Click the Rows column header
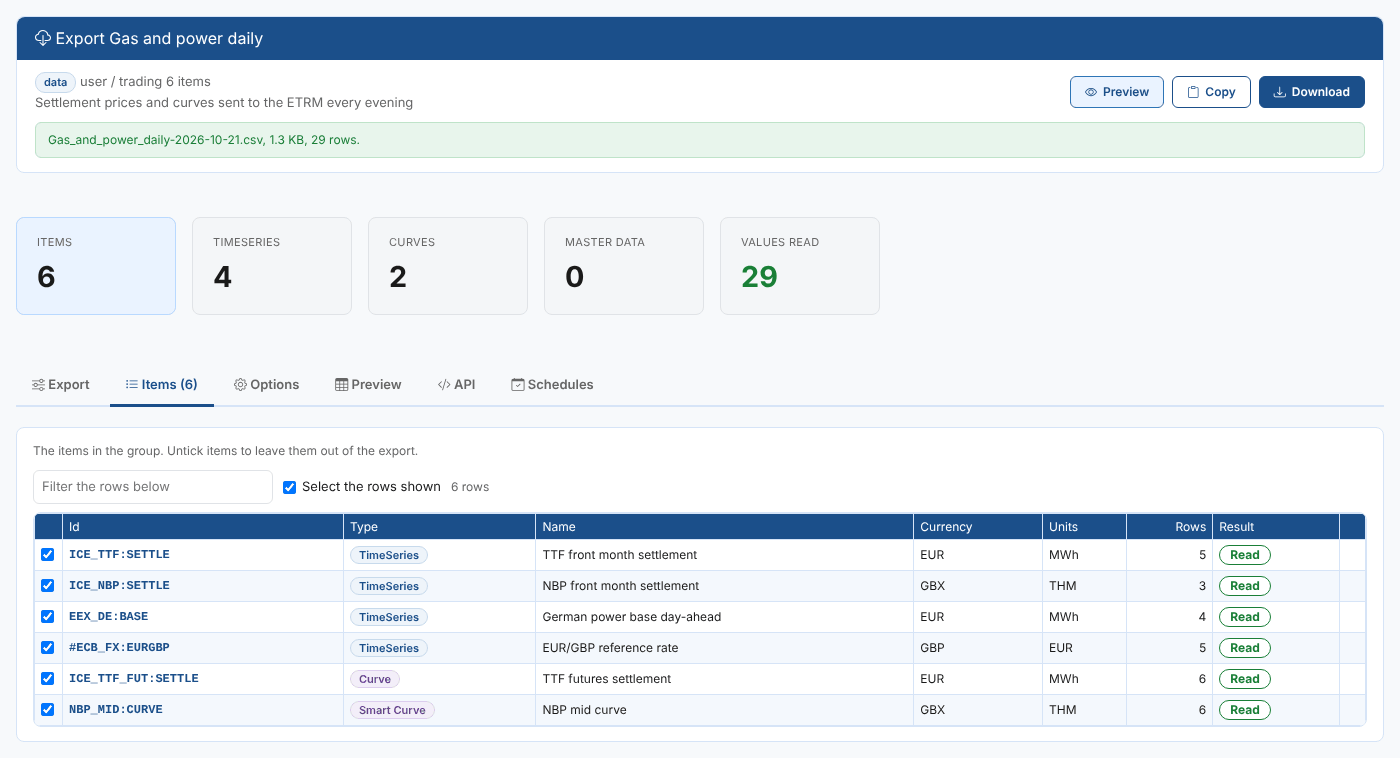 coord(1169,527)
